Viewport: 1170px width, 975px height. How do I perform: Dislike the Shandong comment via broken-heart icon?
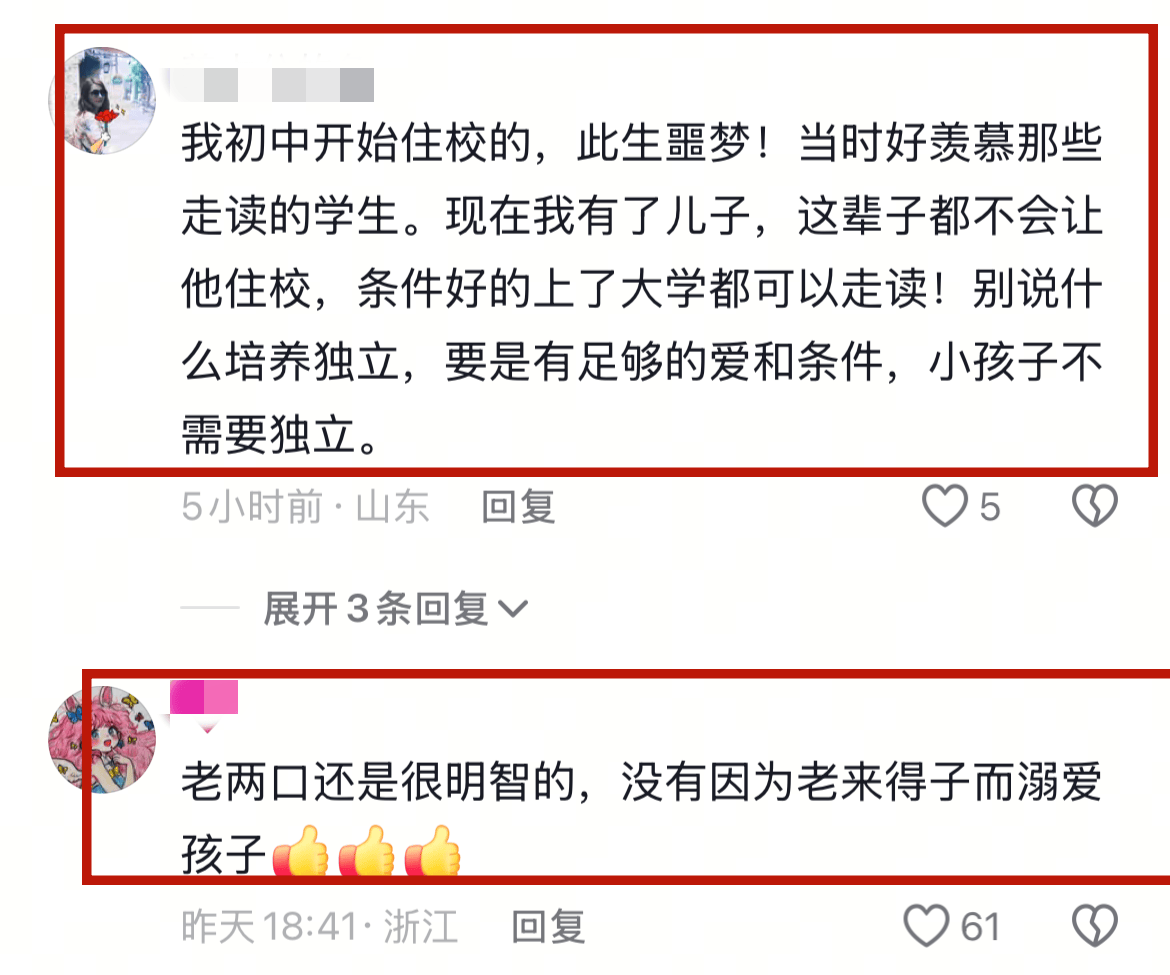(1095, 506)
